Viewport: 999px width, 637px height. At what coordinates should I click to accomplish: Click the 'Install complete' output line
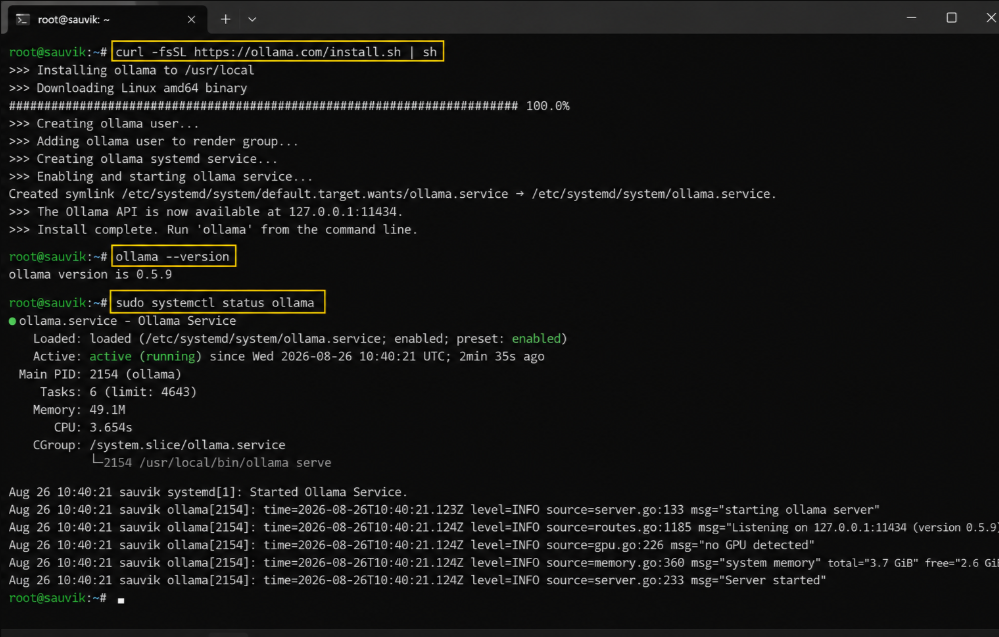tap(213, 229)
